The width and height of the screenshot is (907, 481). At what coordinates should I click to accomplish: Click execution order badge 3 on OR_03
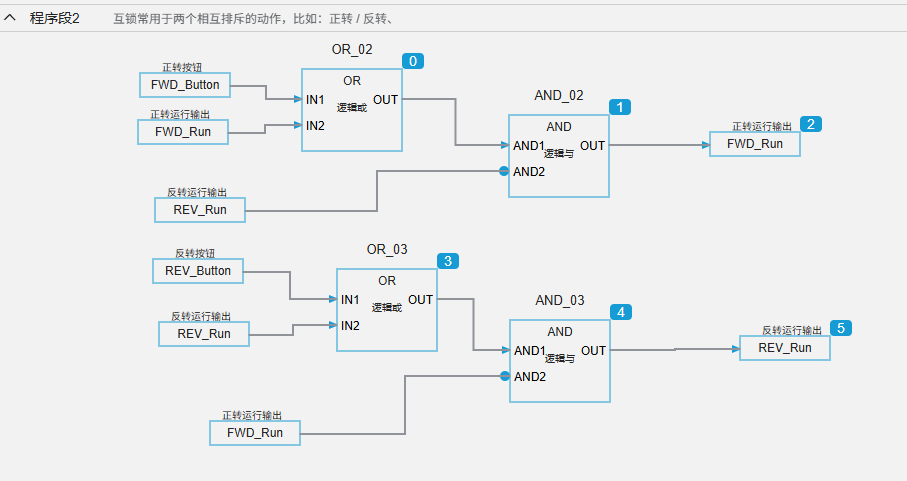click(448, 261)
